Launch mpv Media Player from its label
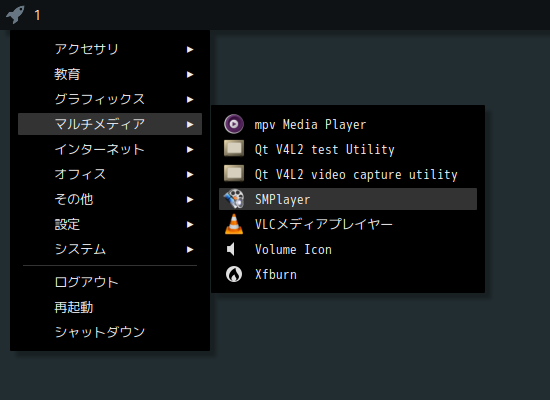550x400 pixels. (x=310, y=125)
